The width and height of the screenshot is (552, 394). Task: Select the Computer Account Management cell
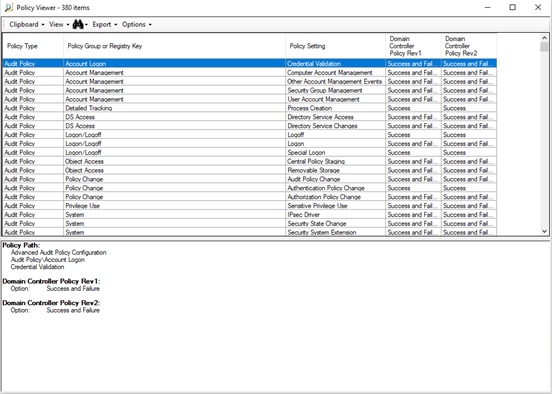click(335, 73)
